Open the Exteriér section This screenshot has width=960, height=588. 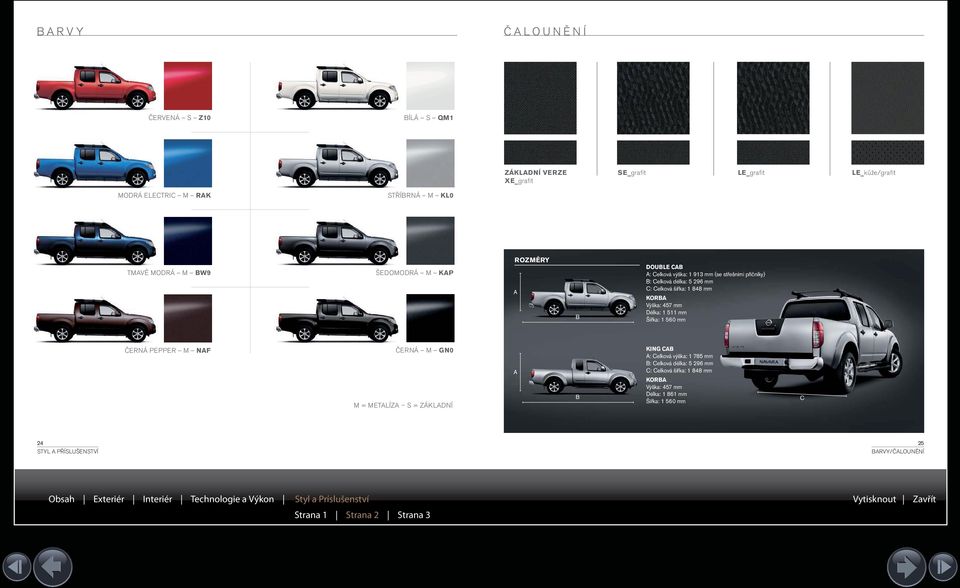click(108, 499)
